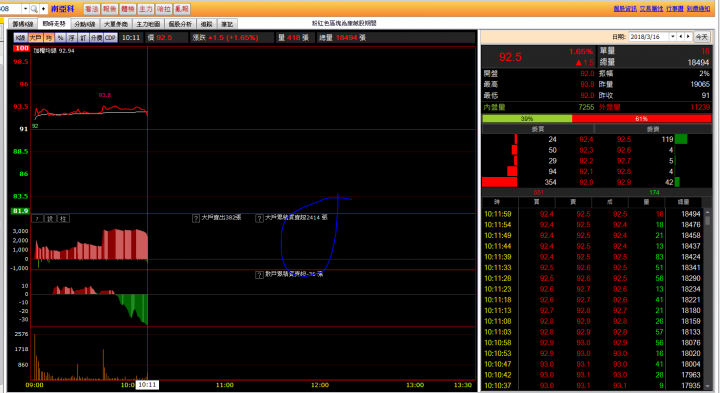720x393 pixels.
Task: Click help icon beside 大戶累積買賣超2414張
Action: [259, 218]
